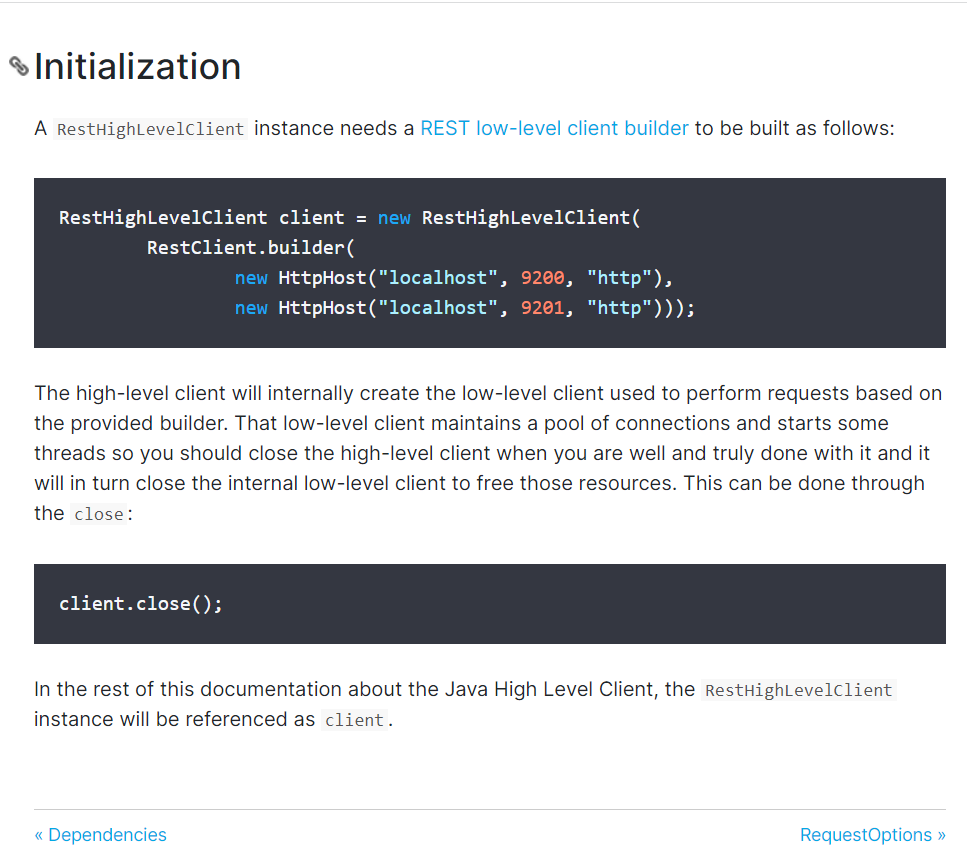
Task: Go to the previous page, Dependencies
Action: click(x=101, y=834)
